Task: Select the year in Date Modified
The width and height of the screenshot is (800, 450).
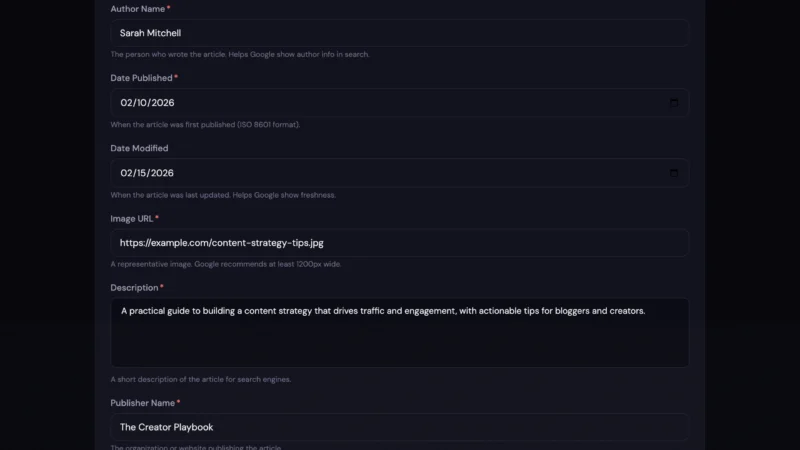Action: click(162, 173)
